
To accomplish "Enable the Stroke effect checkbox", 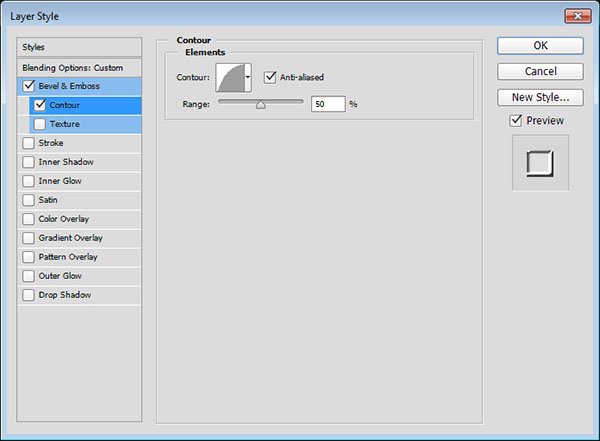I will (x=28, y=143).
